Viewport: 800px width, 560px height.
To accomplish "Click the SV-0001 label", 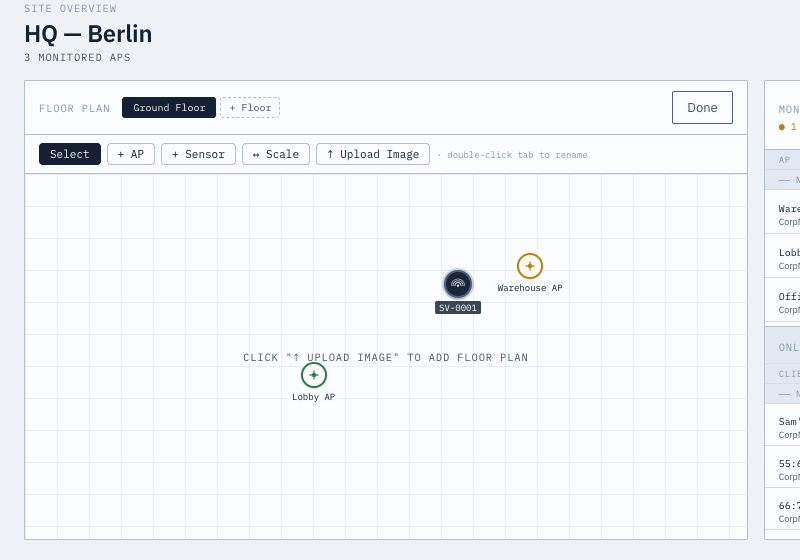I will point(458,308).
